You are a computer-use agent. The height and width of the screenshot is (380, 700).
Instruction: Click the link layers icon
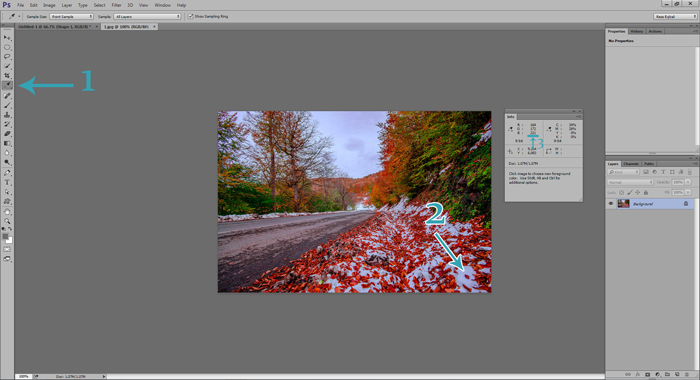coord(628,374)
